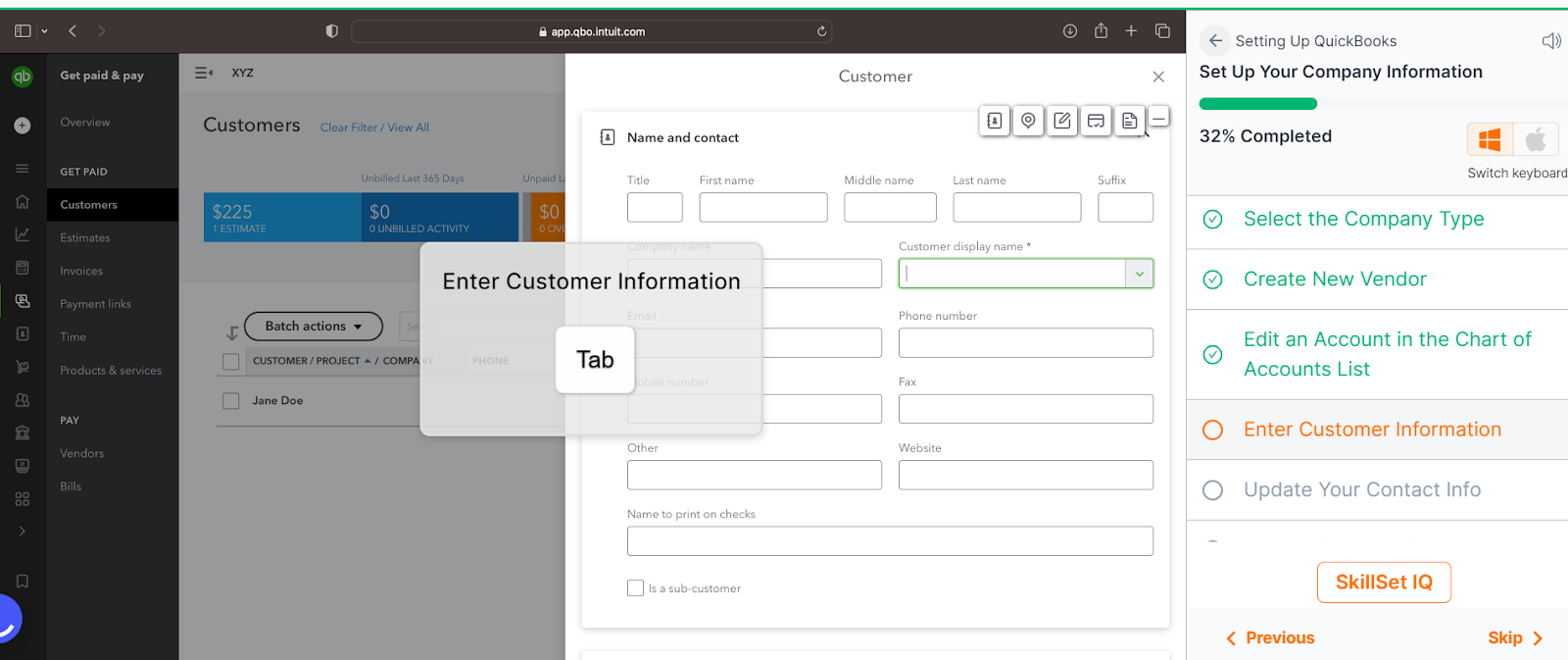The image size is (1568, 660).
Task: Jump to Name and contact section icon
Action: [995, 121]
